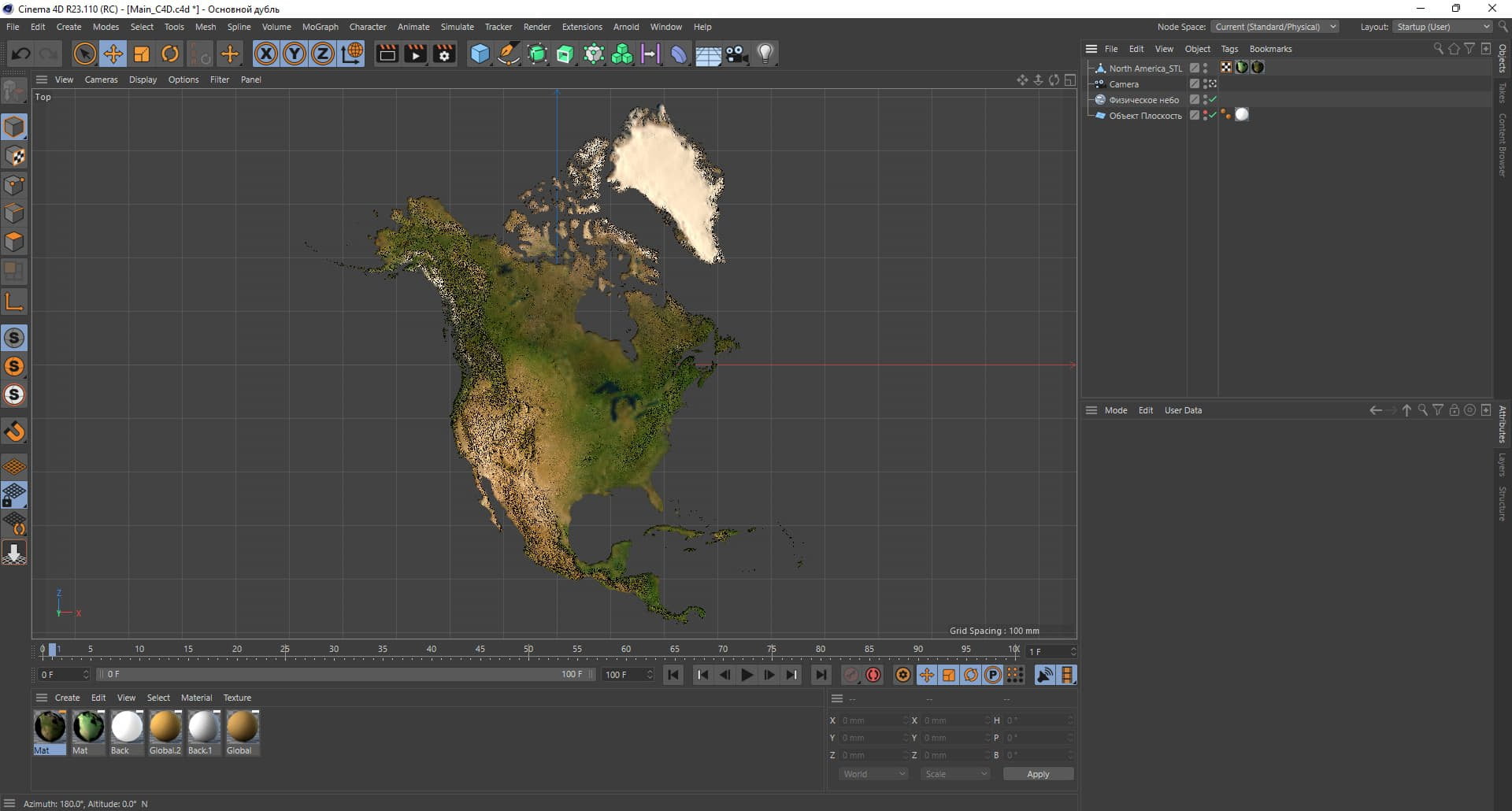Screen dimensions: 1512x811
Task: Click the green Subdivision Surface generator icon
Action: [x=537, y=54]
